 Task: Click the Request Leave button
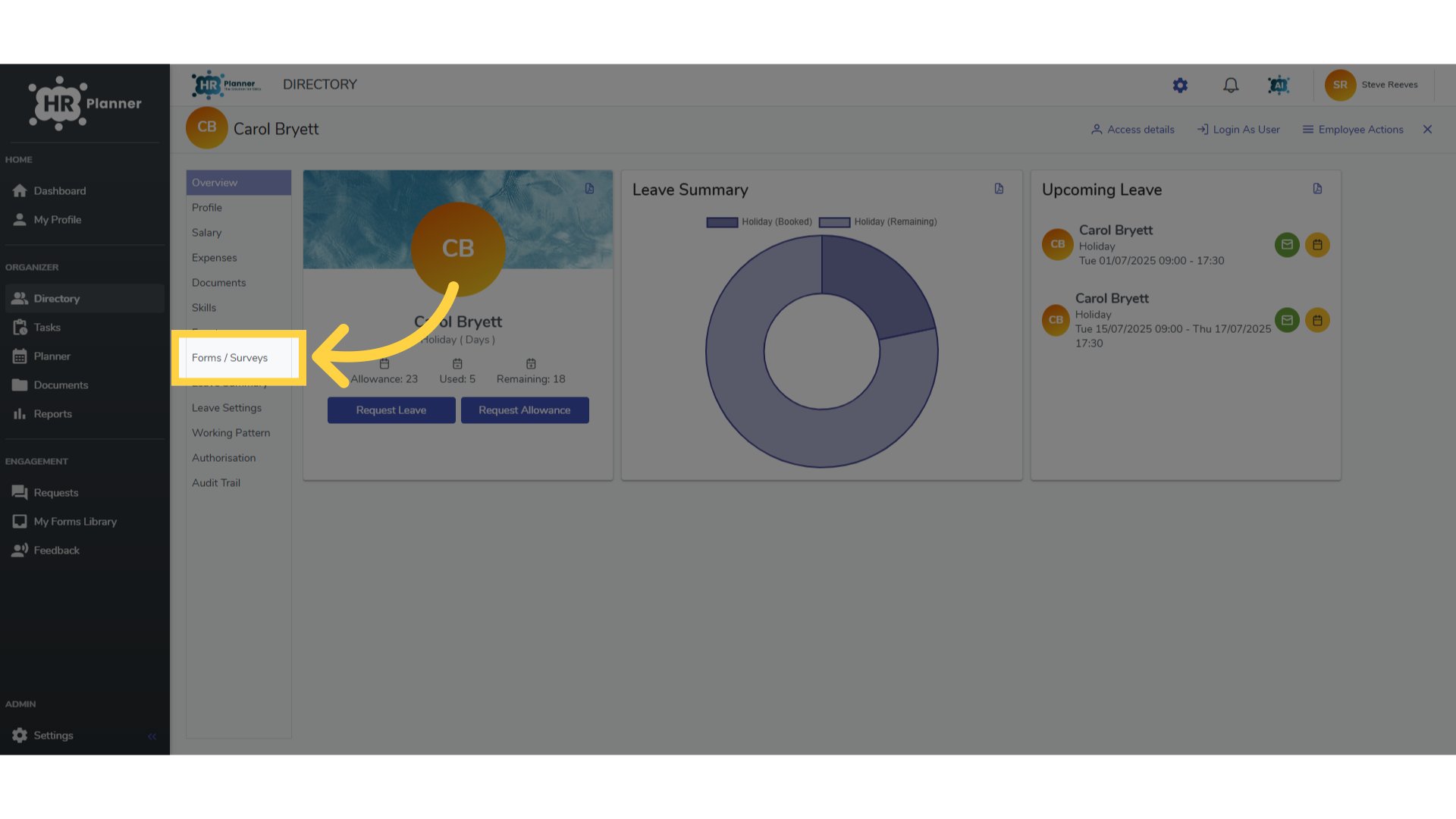391,410
